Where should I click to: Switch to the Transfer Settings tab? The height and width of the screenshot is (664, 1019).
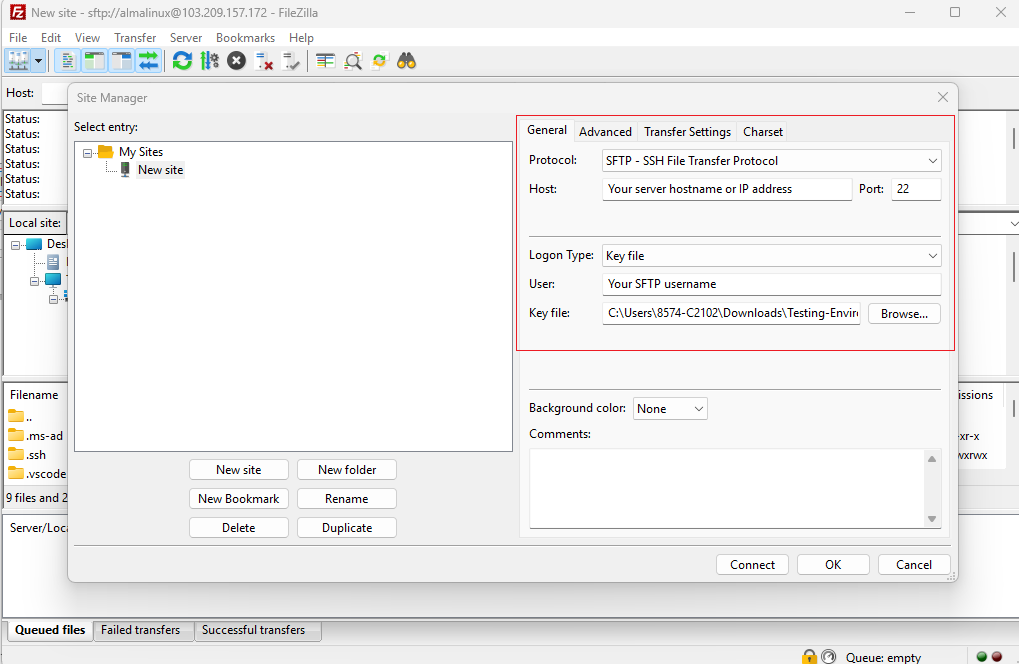click(687, 132)
